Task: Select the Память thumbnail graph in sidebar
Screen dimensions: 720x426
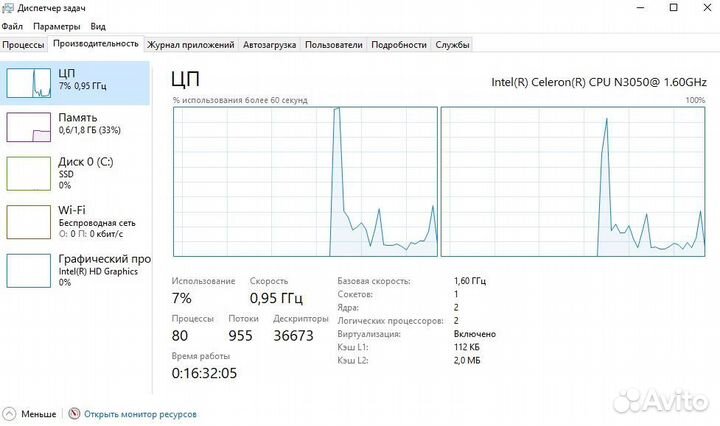Action: pyautogui.click(x=28, y=127)
